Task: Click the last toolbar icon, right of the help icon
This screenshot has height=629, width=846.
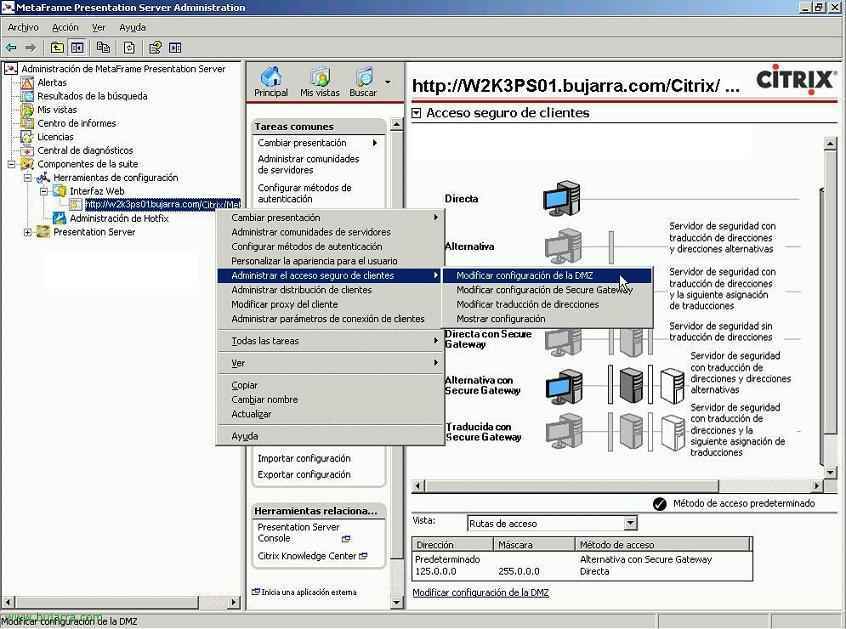Action: [175, 48]
